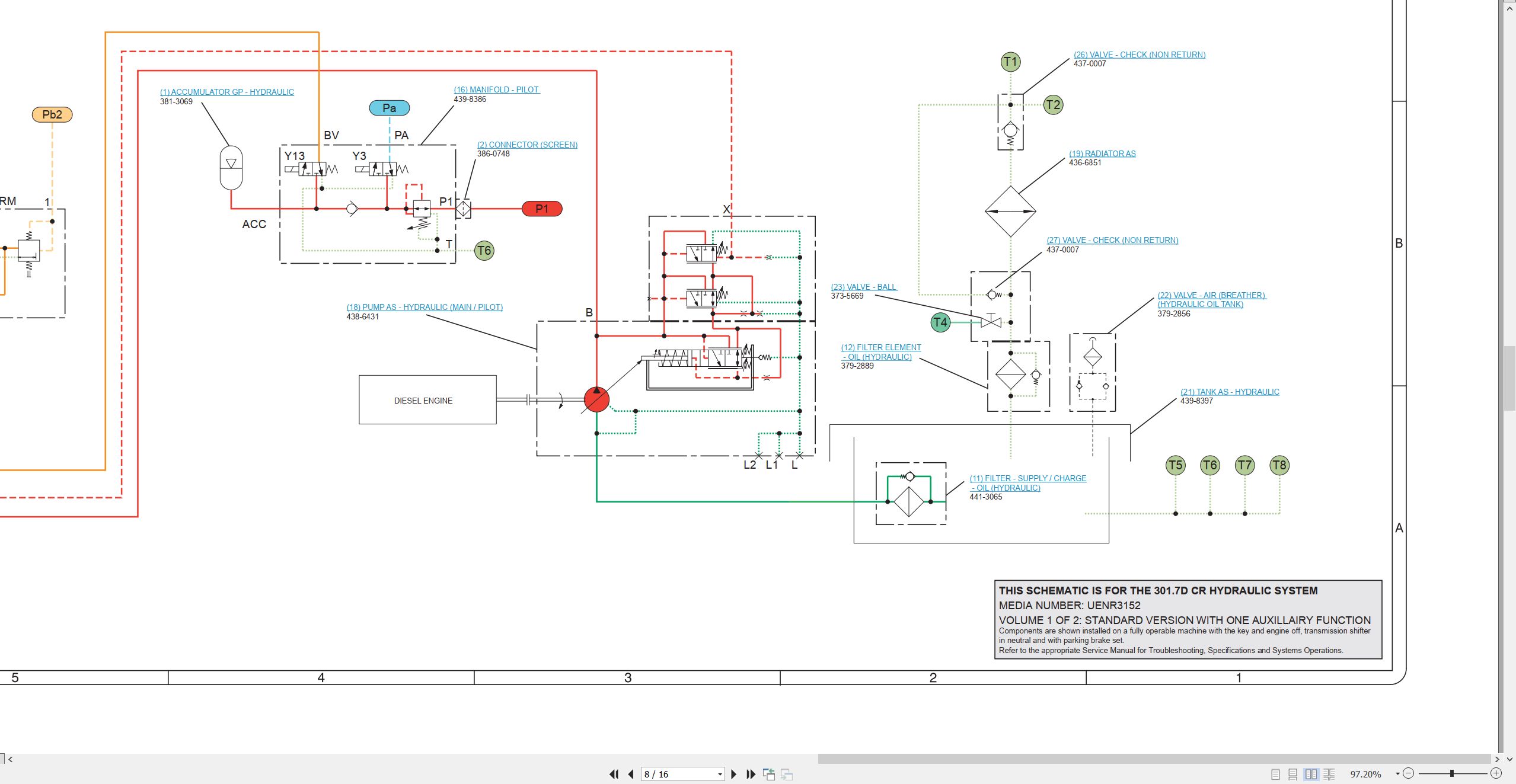Click the orange Pb2 connector marker
Viewport: 1516px width, 784px height.
click(52, 114)
